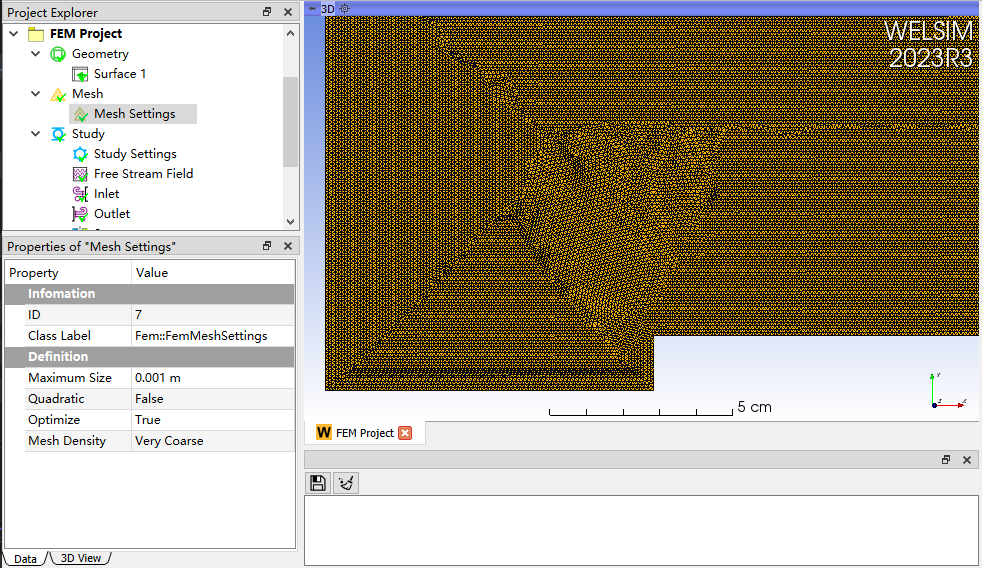Click the Mesh Settings icon in tree
Viewport: 982px width, 568px height.
coord(80,114)
